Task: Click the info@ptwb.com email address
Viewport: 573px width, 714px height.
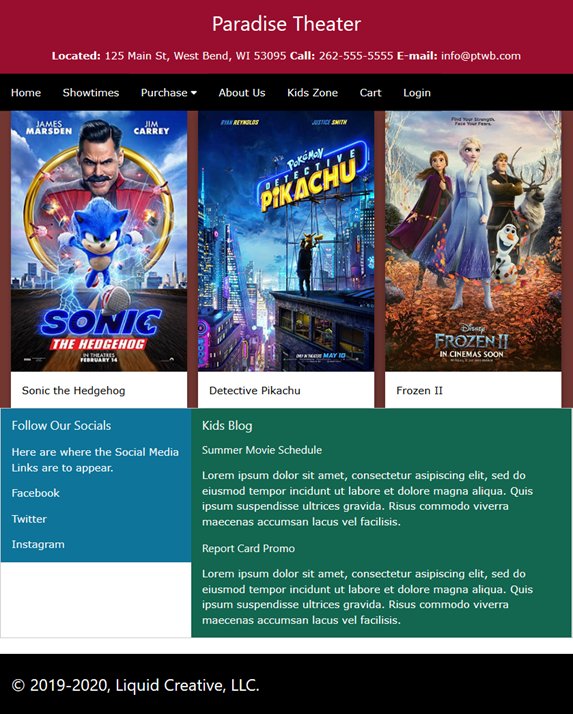Action: (x=481, y=56)
